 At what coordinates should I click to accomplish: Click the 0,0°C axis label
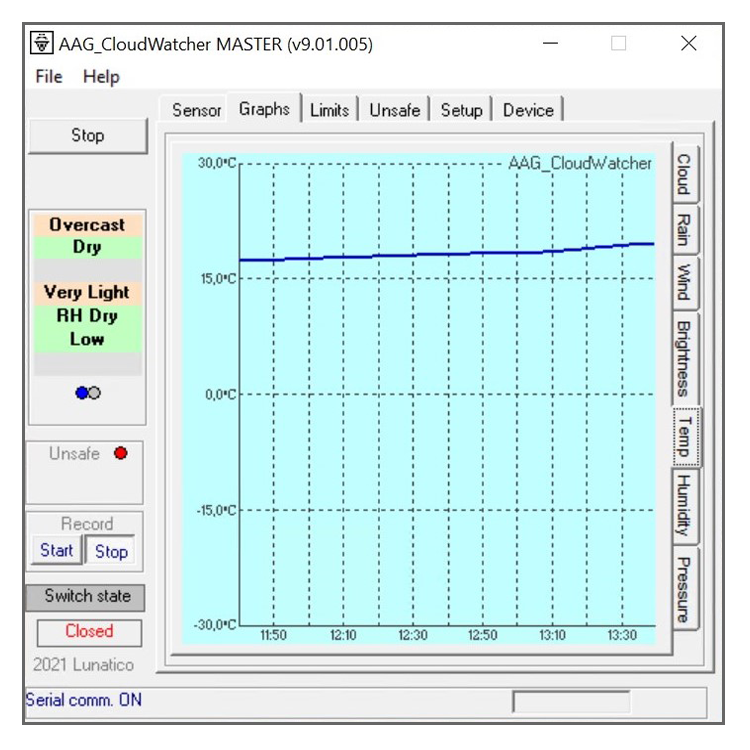[x=221, y=395]
